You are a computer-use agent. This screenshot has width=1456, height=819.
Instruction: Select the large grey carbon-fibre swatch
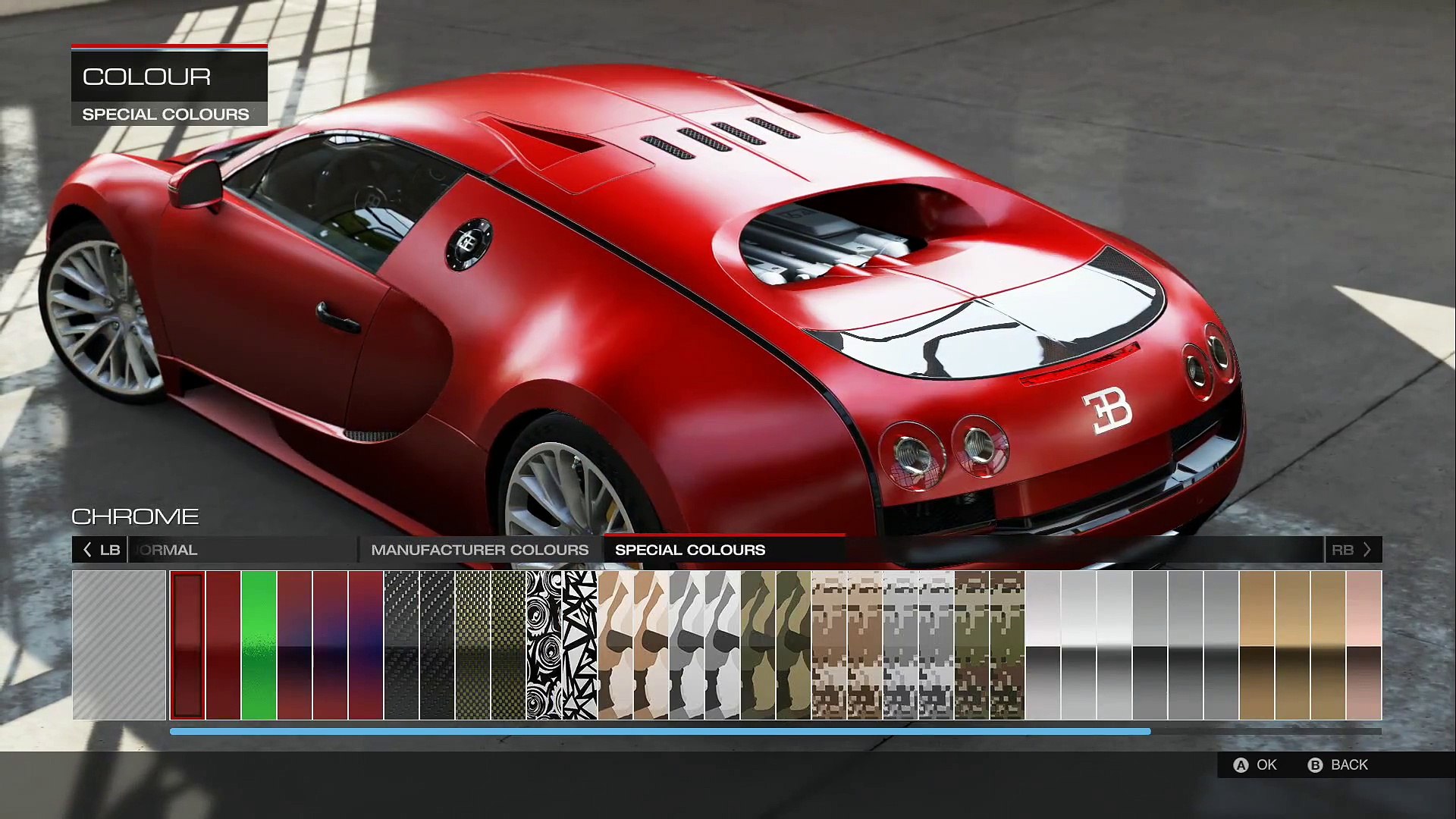[x=119, y=645]
